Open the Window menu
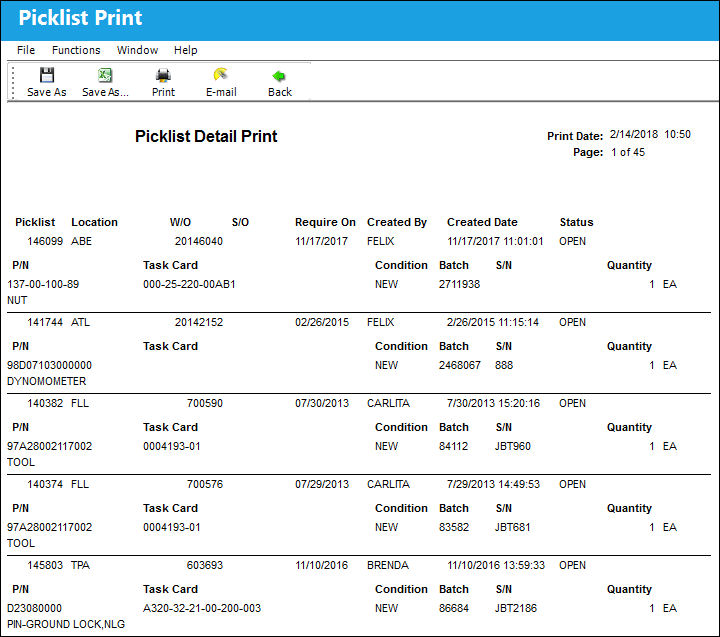Screen dimensions: 720x637 (x=137, y=50)
